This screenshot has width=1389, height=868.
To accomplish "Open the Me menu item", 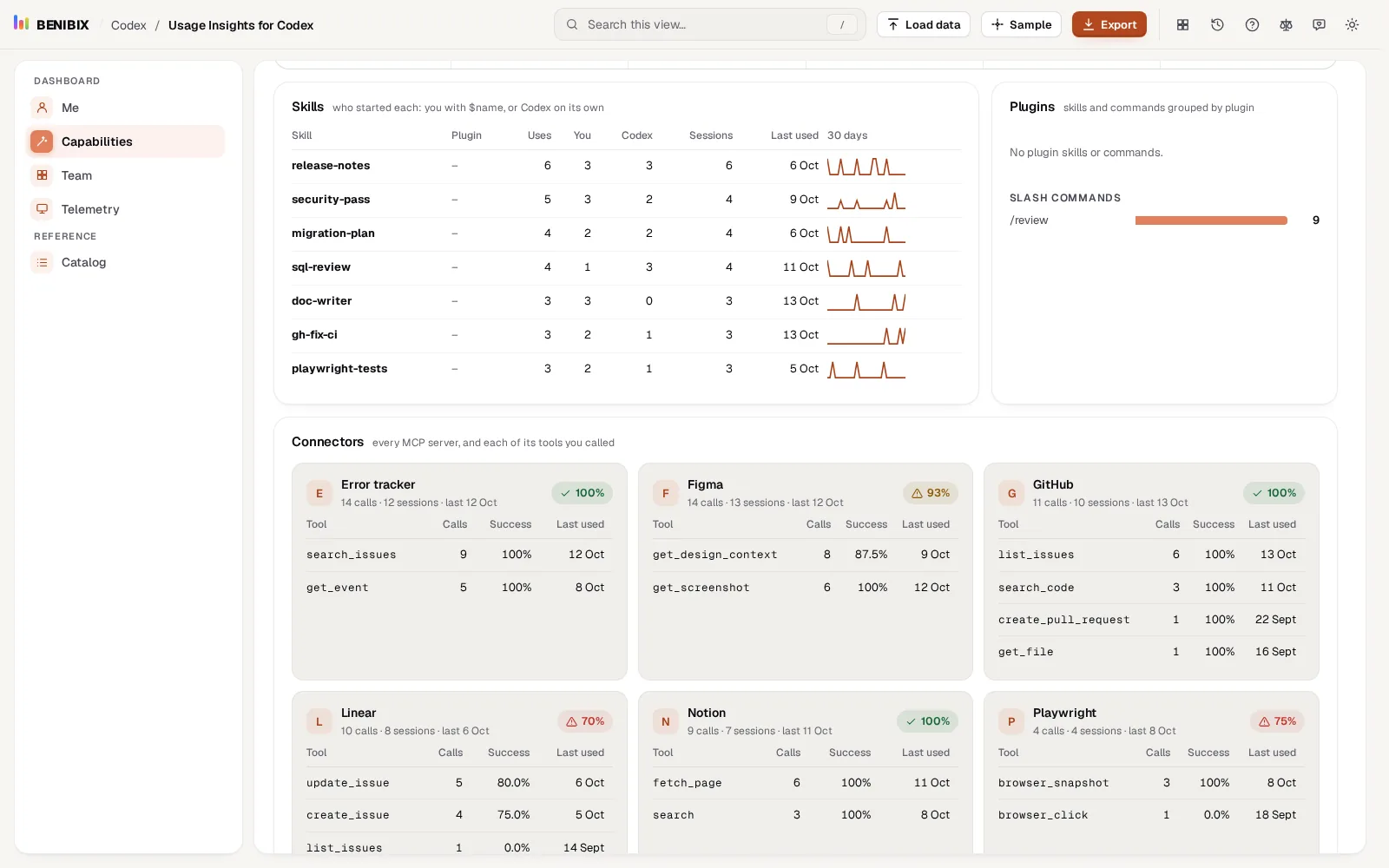I will pos(125,108).
